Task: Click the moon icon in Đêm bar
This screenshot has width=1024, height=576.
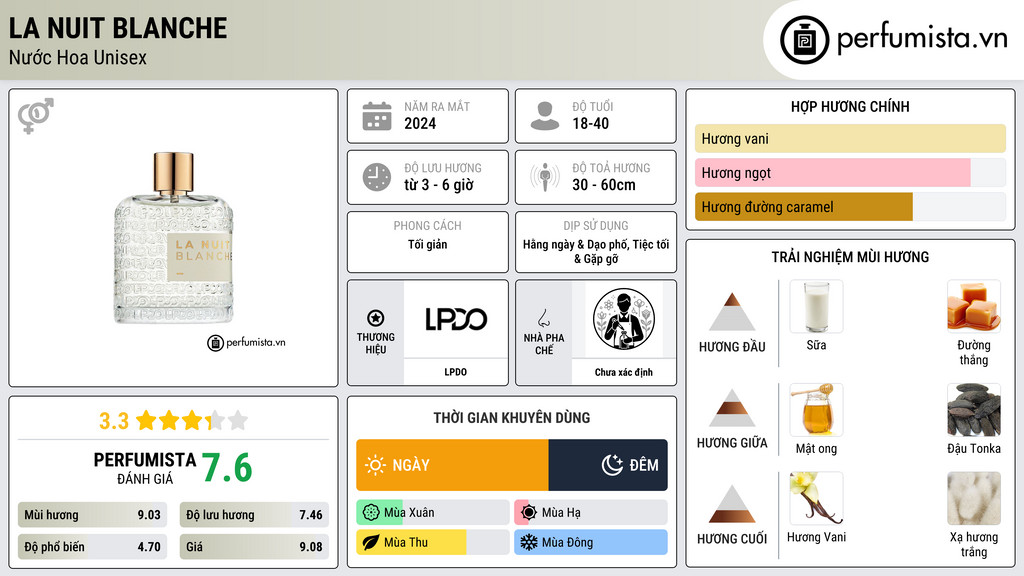Action: coord(612,465)
